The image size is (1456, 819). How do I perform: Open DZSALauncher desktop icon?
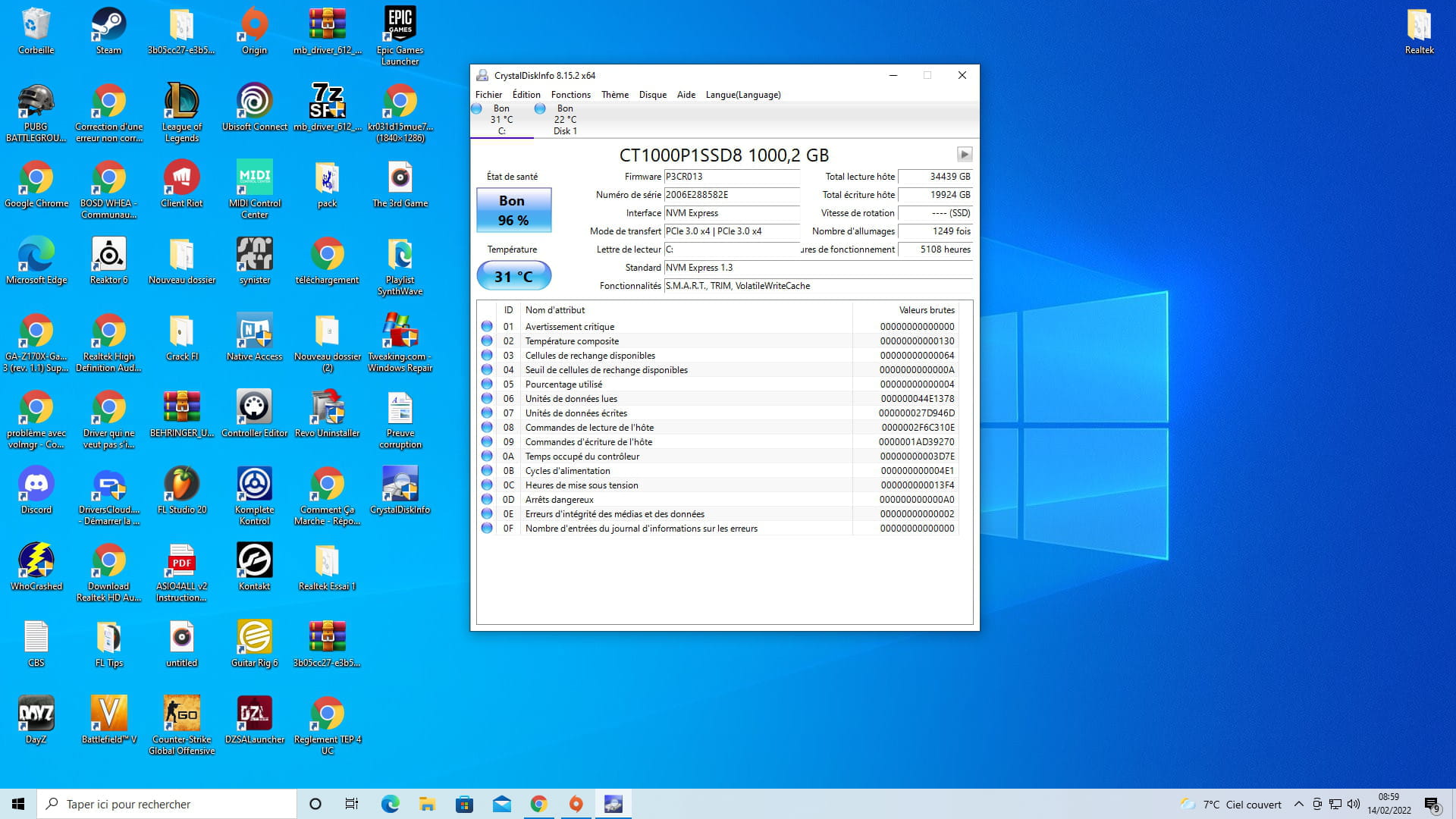tap(254, 720)
